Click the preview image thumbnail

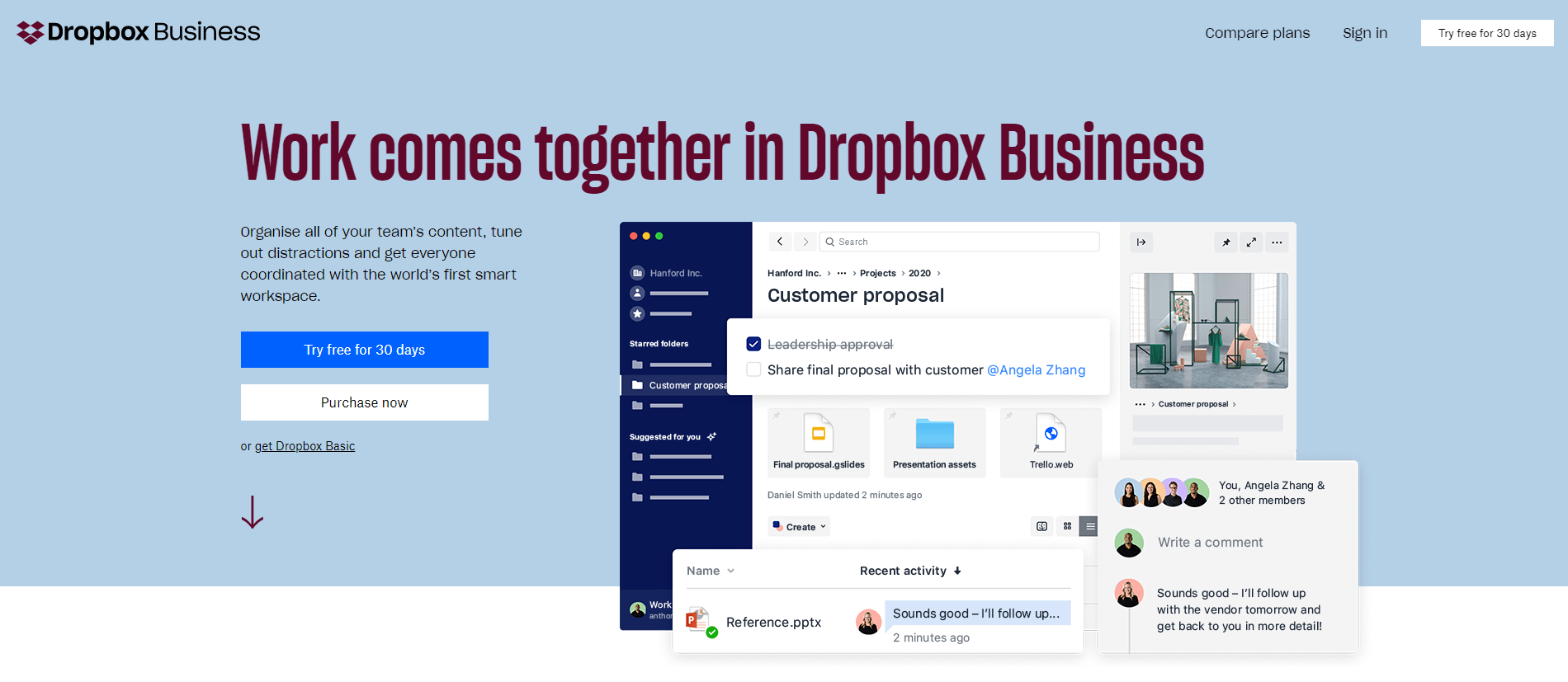[x=1209, y=331]
